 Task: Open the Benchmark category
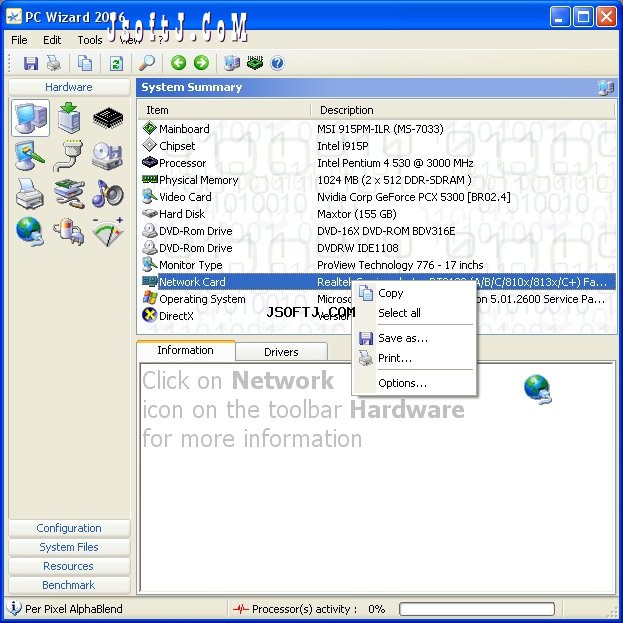(69, 585)
